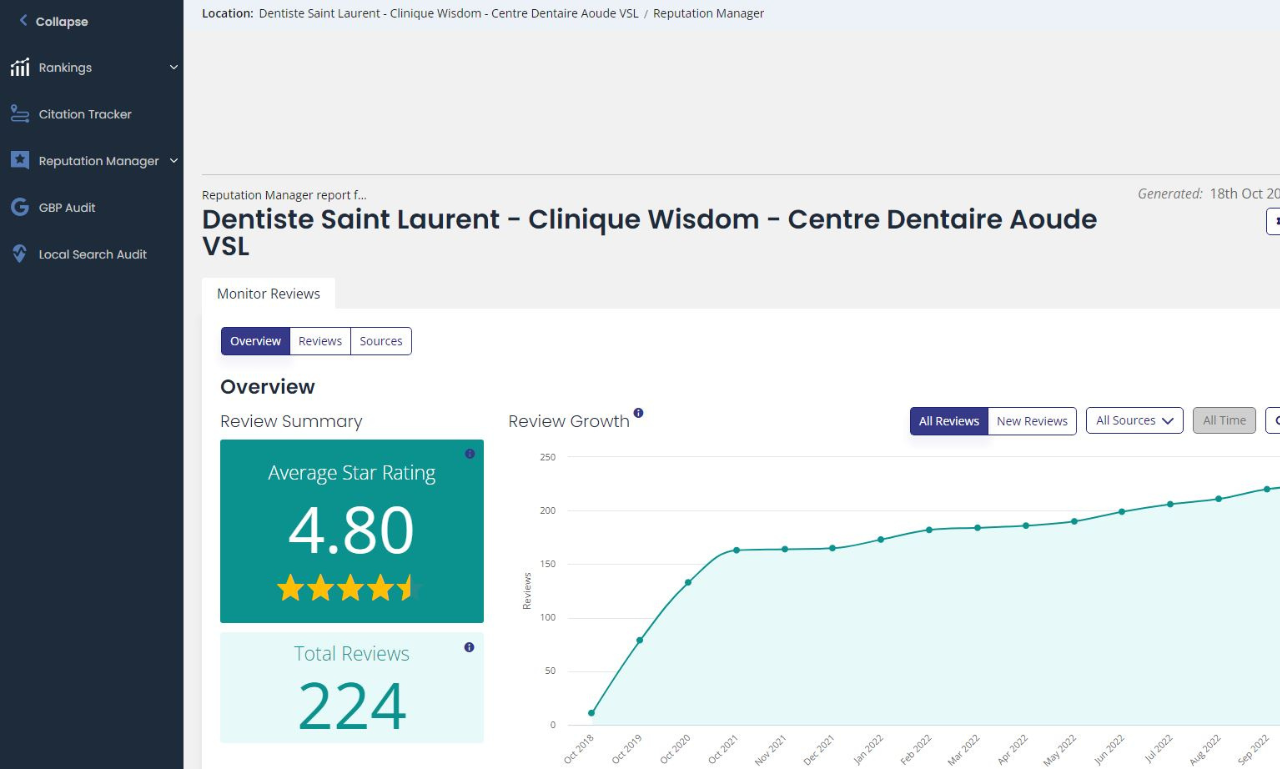The image size is (1280, 769).
Task: Expand the Reputation Manager sidebar menu
Action: [174, 160]
